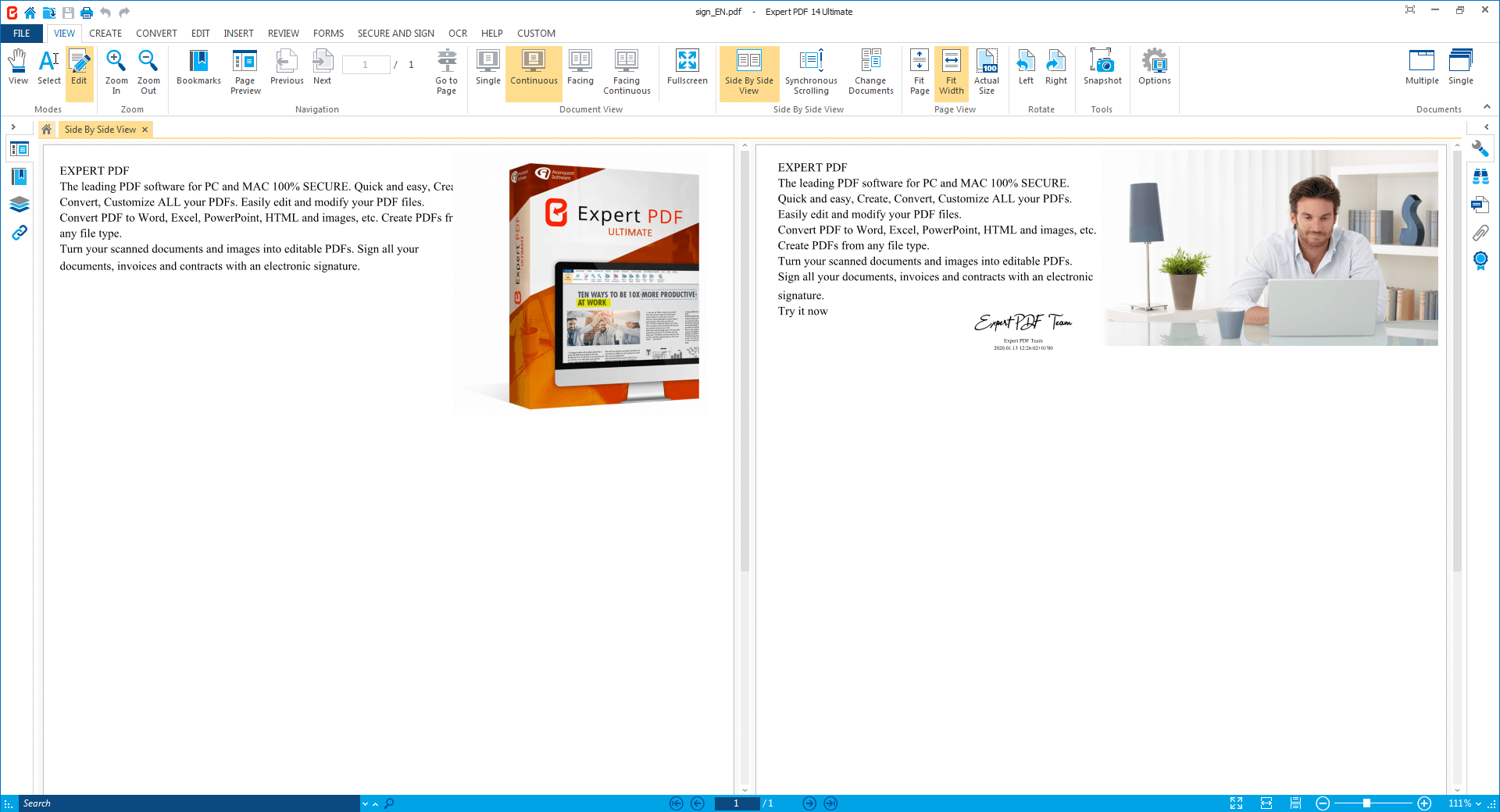Image resolution: width=1500 pixels, height=812 pixels.
Task: Go to first page in status bar
Action: coord(677,803)
